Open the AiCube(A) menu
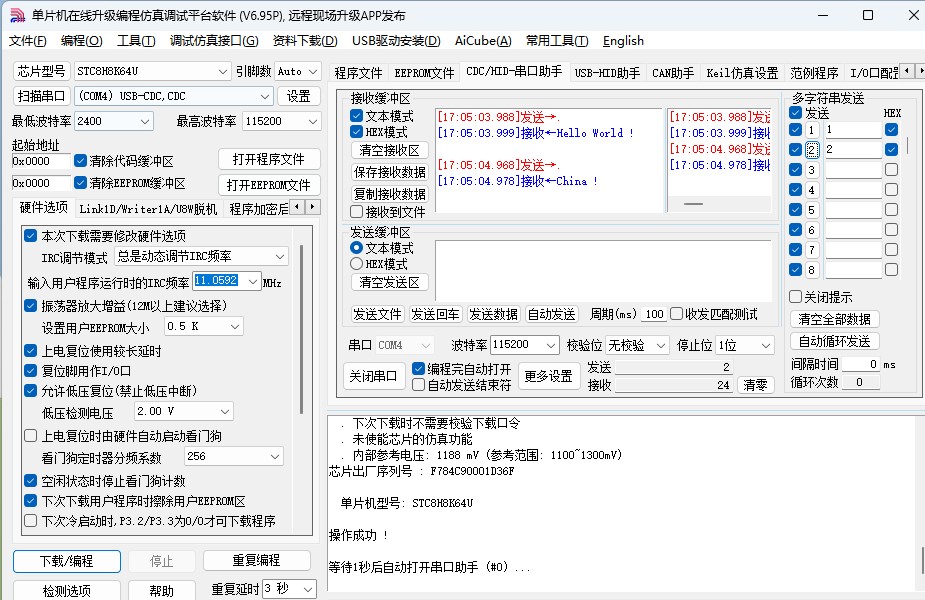The width and height of the screenshot is (925, 600). [483, 41]
